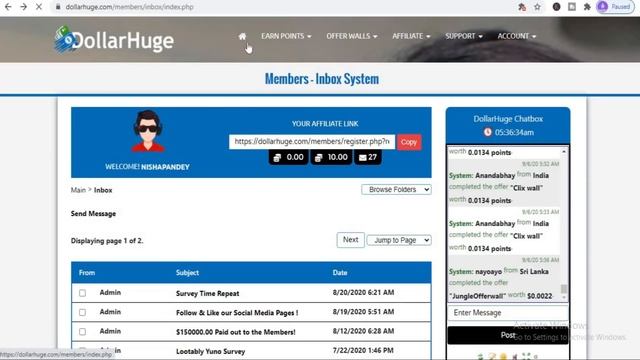Image resolution: width=640 pixels, height=360 pixels.
Task: Click the translate icon in address bar
Action: (x=522, y=7)
